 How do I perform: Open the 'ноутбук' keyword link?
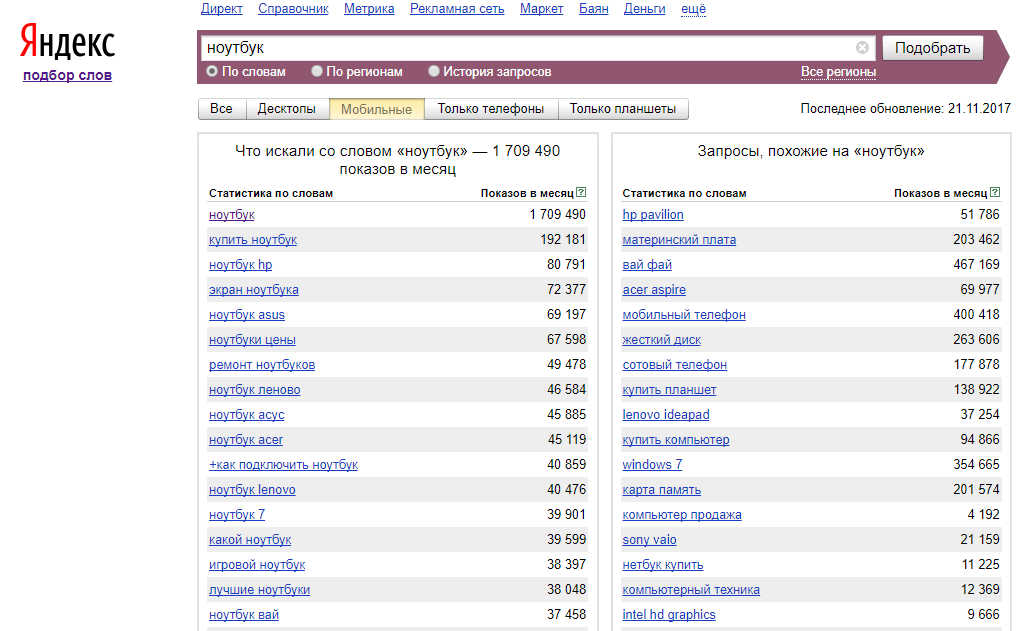(x=232, y=214)
